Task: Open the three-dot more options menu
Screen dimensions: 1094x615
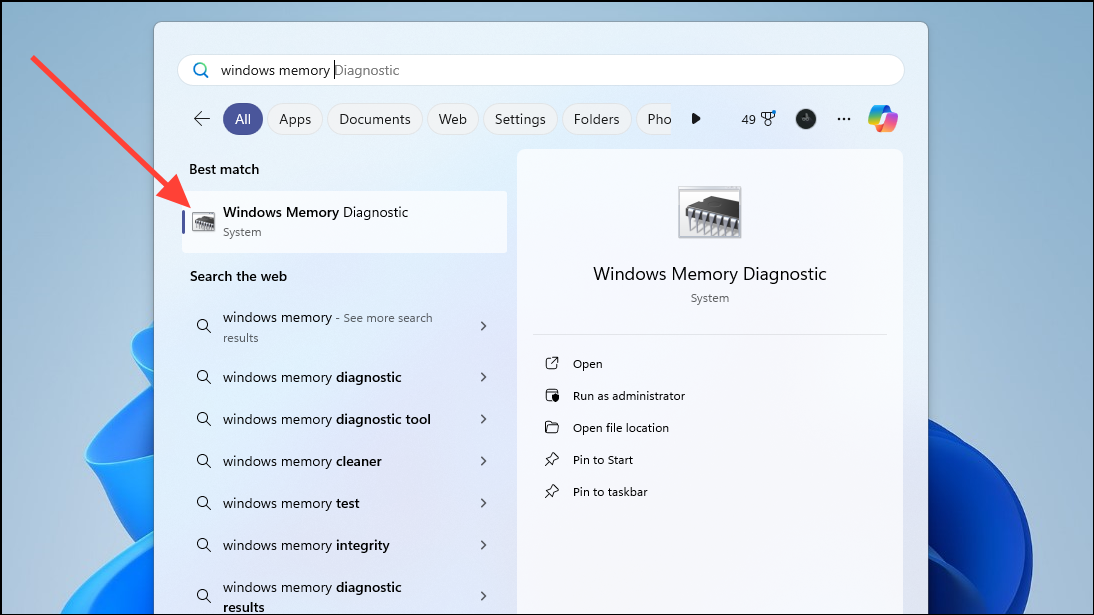Action: pos(844,119)
